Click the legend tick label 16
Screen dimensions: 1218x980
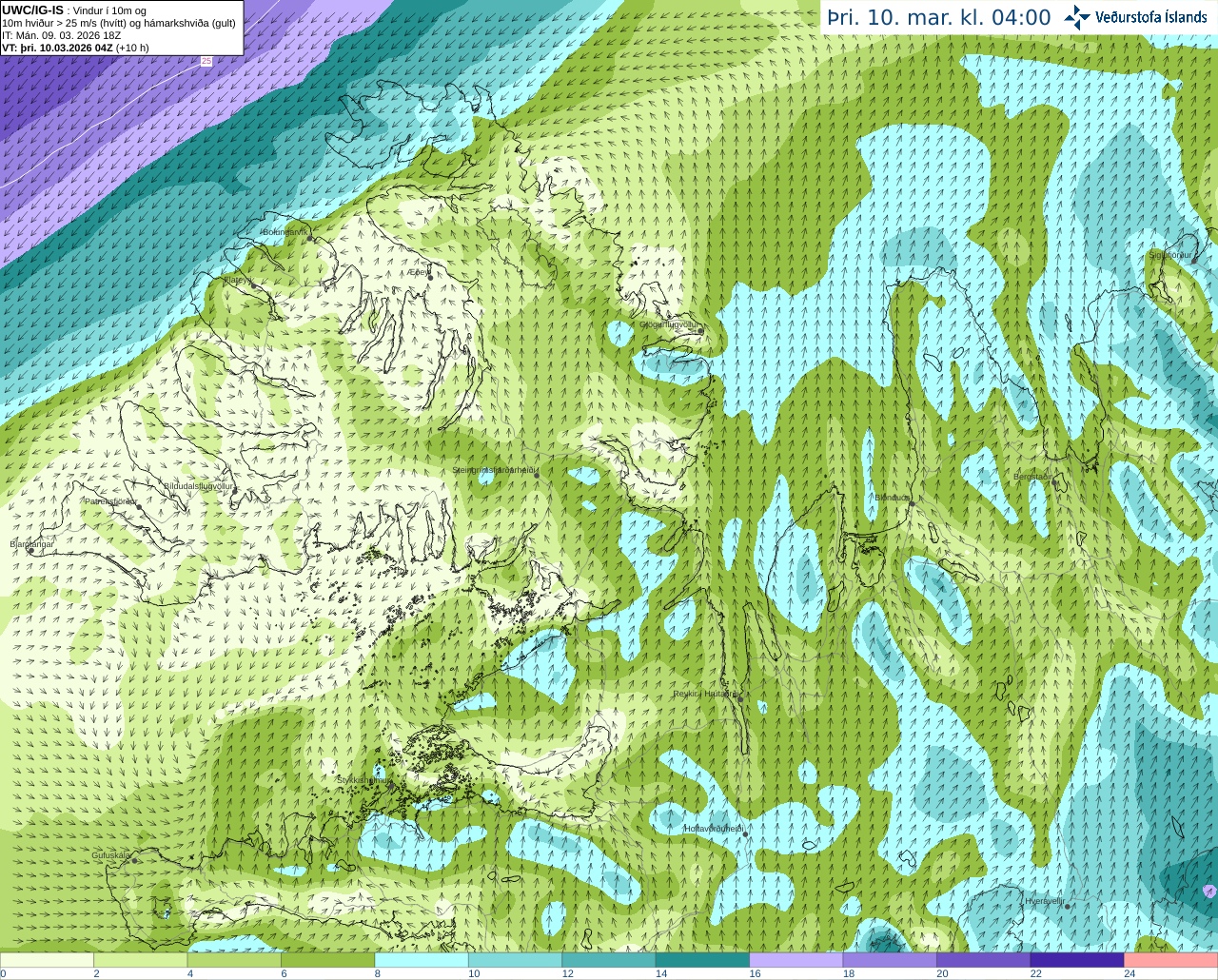click(x=756, y=973)
